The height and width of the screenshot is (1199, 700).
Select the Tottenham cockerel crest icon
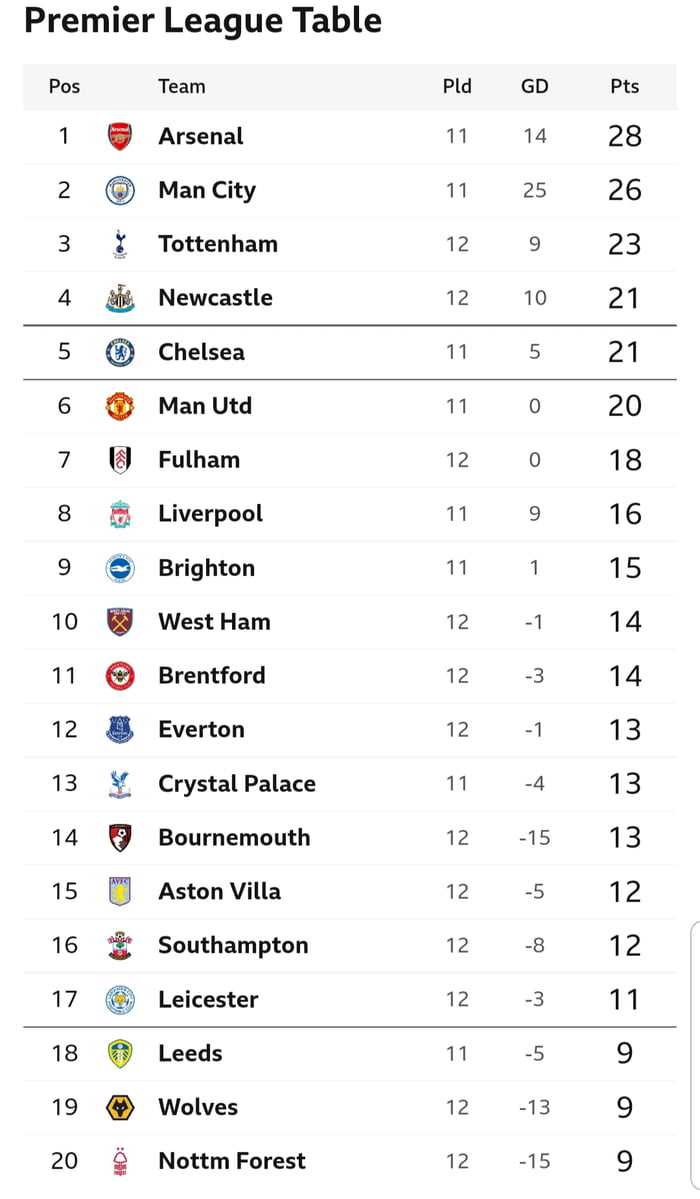click(x=120, y=244)
